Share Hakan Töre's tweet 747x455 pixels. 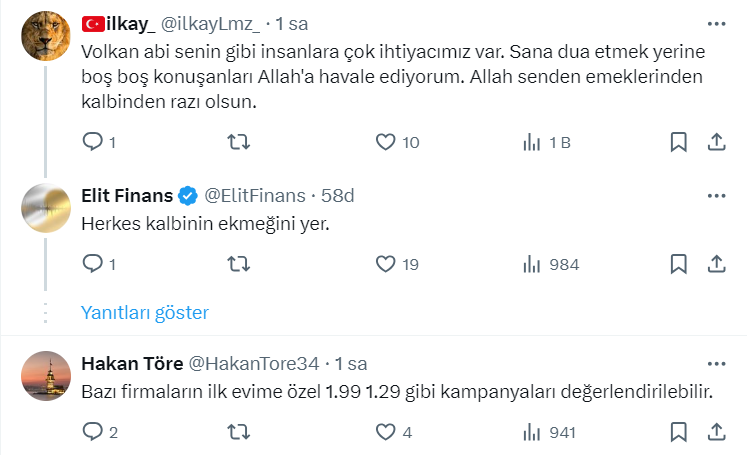716,432
